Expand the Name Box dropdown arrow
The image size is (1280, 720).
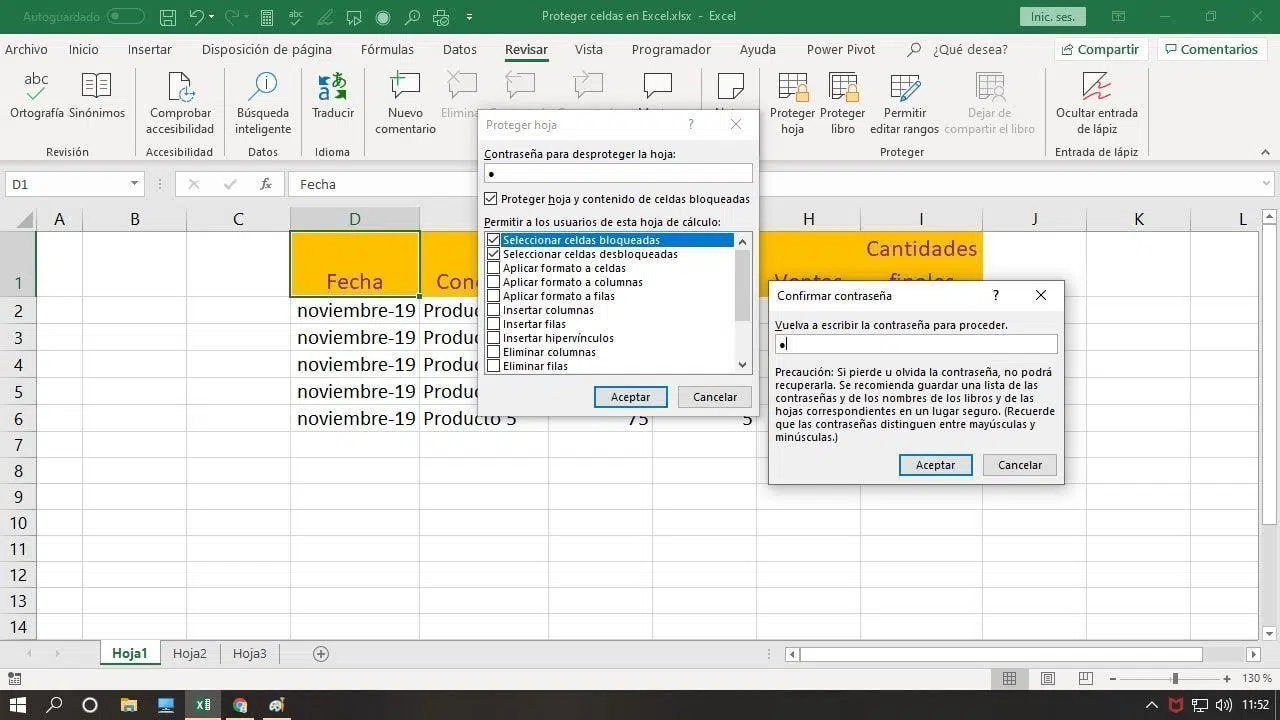[x=134, y=184]
